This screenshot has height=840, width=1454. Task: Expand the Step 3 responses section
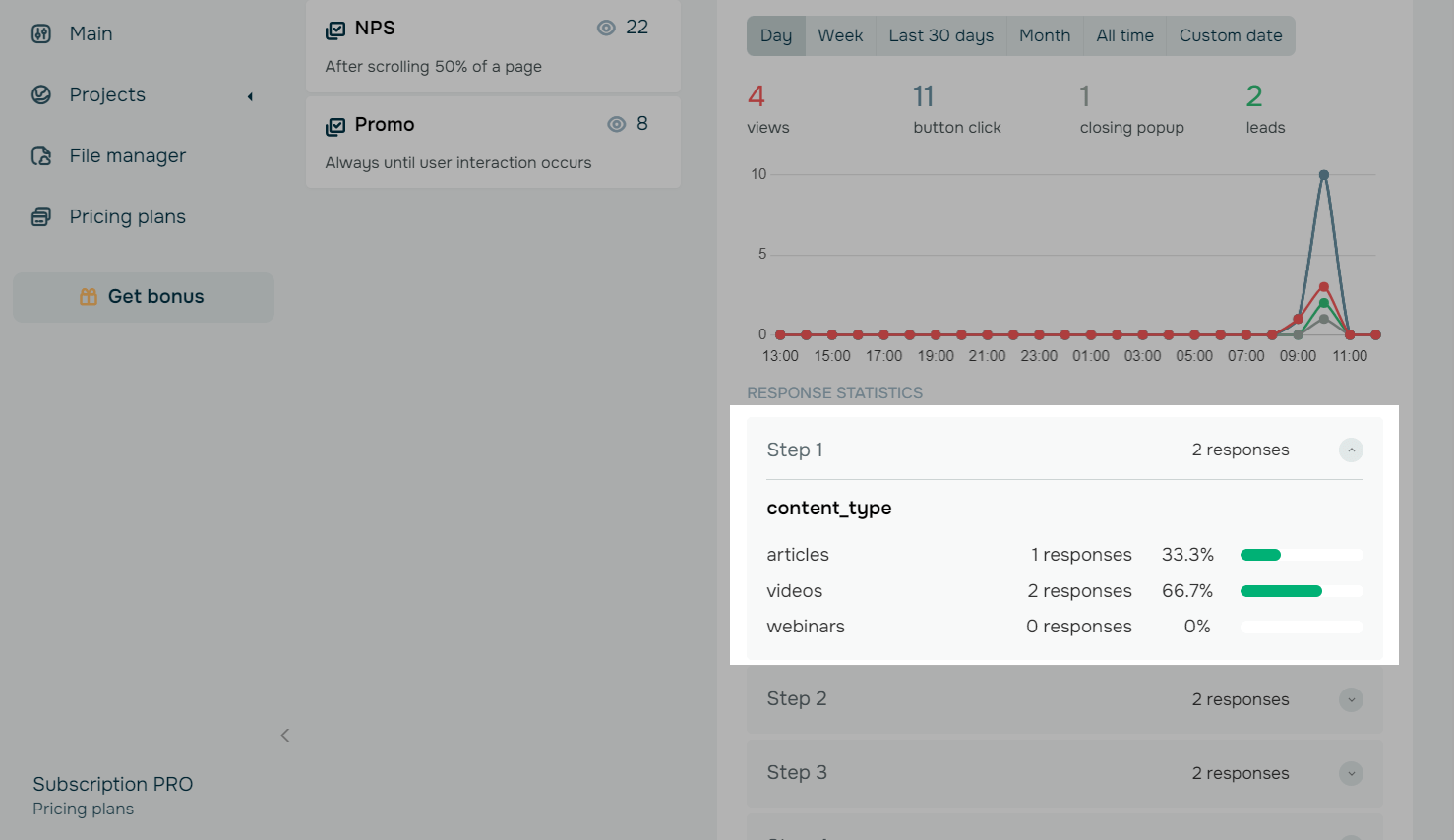tap(1351, 773)
